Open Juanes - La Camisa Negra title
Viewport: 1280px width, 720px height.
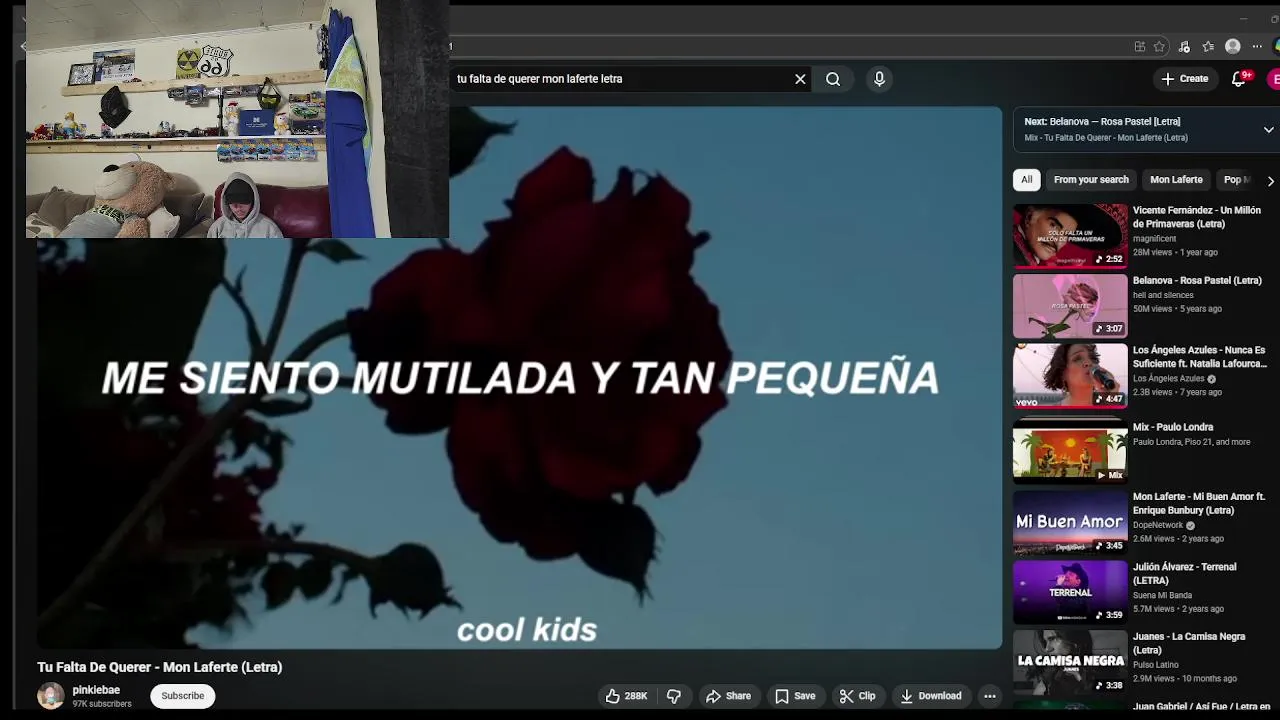tap(1189, 643)
